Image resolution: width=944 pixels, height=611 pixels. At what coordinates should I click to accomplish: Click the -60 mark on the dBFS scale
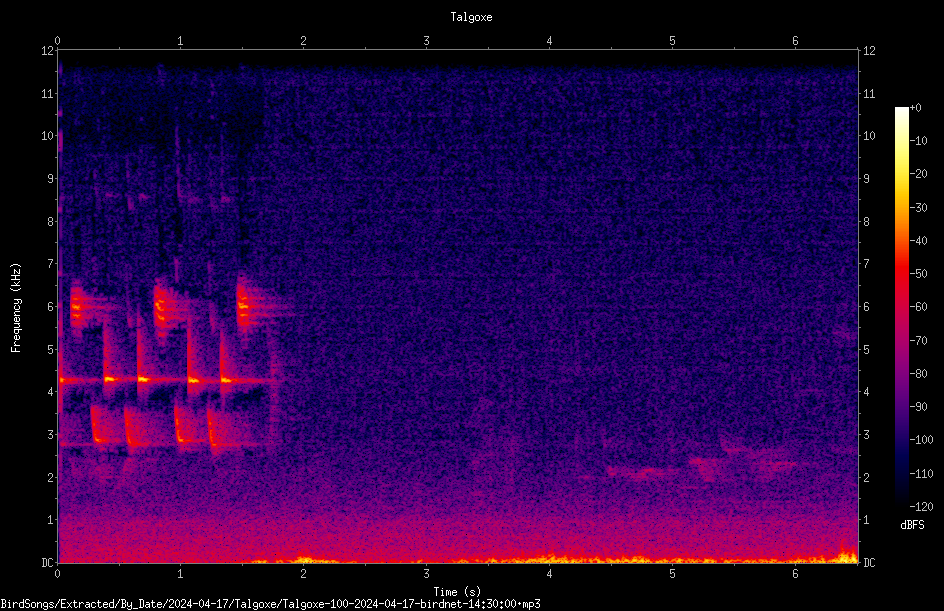coord(918,306)
